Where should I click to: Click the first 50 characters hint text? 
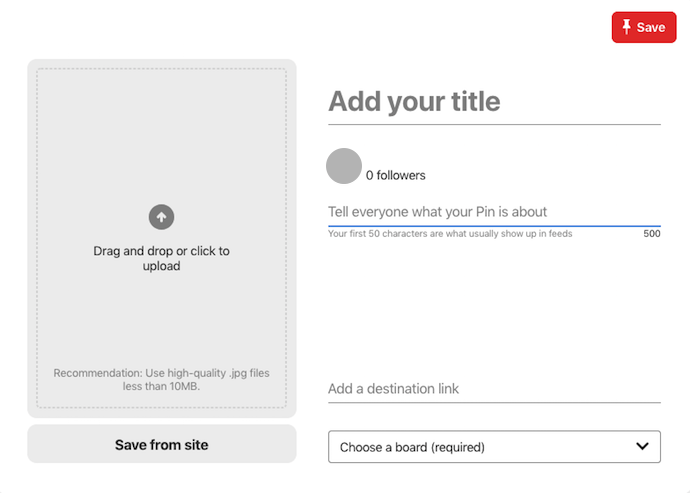coord(450,233)
